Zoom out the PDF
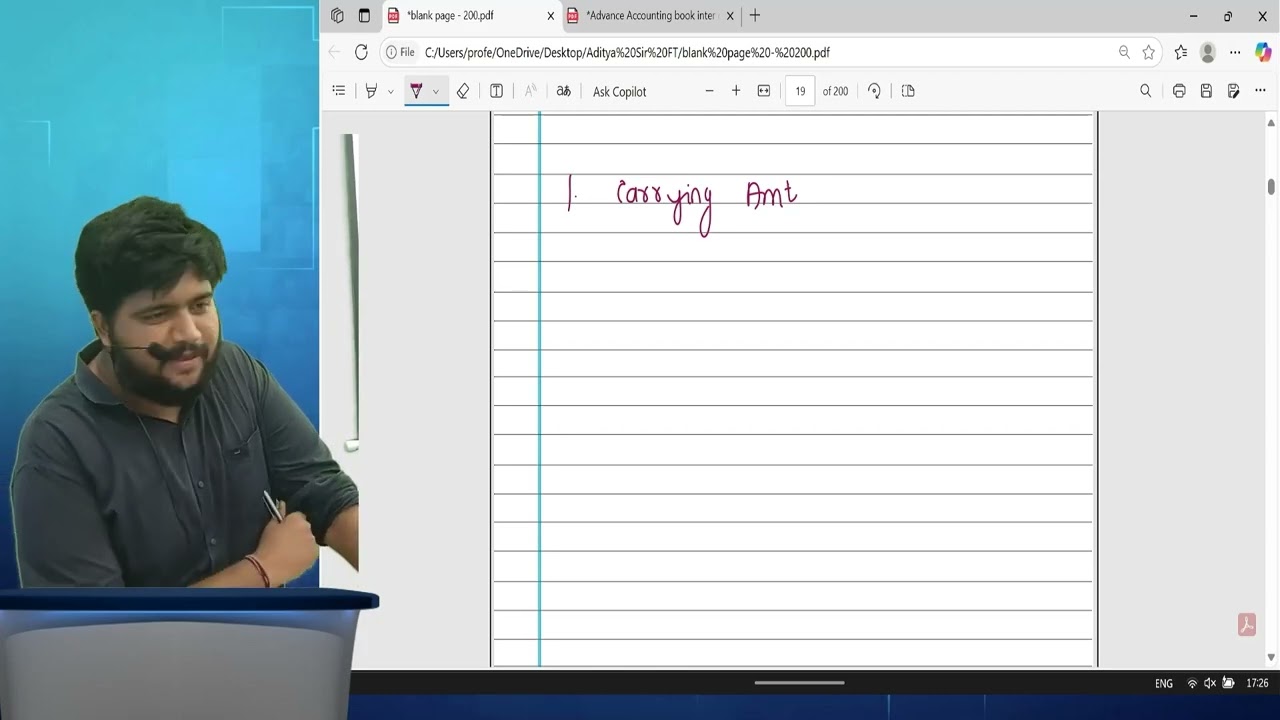Image resolution: width=1280 pixels, height=720 pixels. tap(709, 91)
